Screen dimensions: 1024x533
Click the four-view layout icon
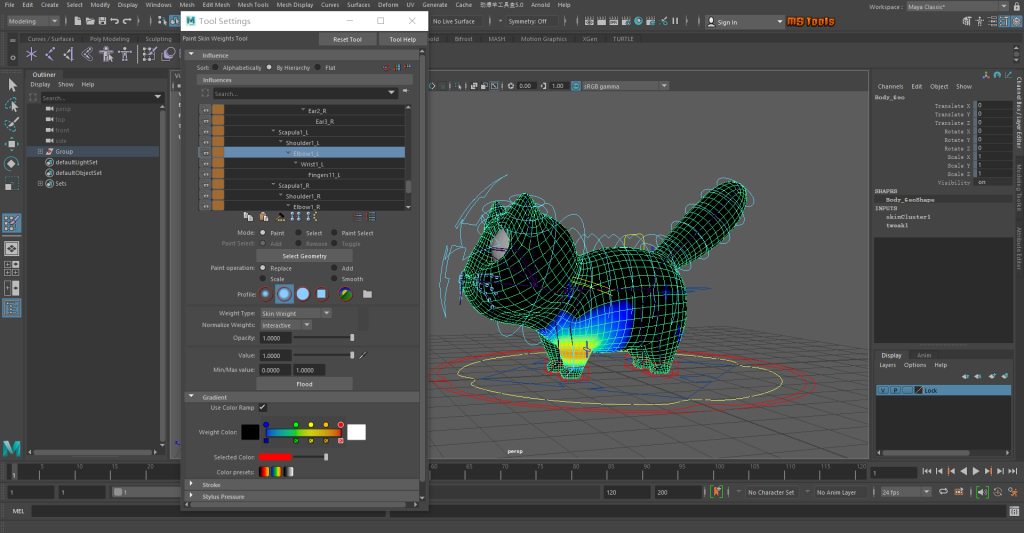(x=12, y=268)
